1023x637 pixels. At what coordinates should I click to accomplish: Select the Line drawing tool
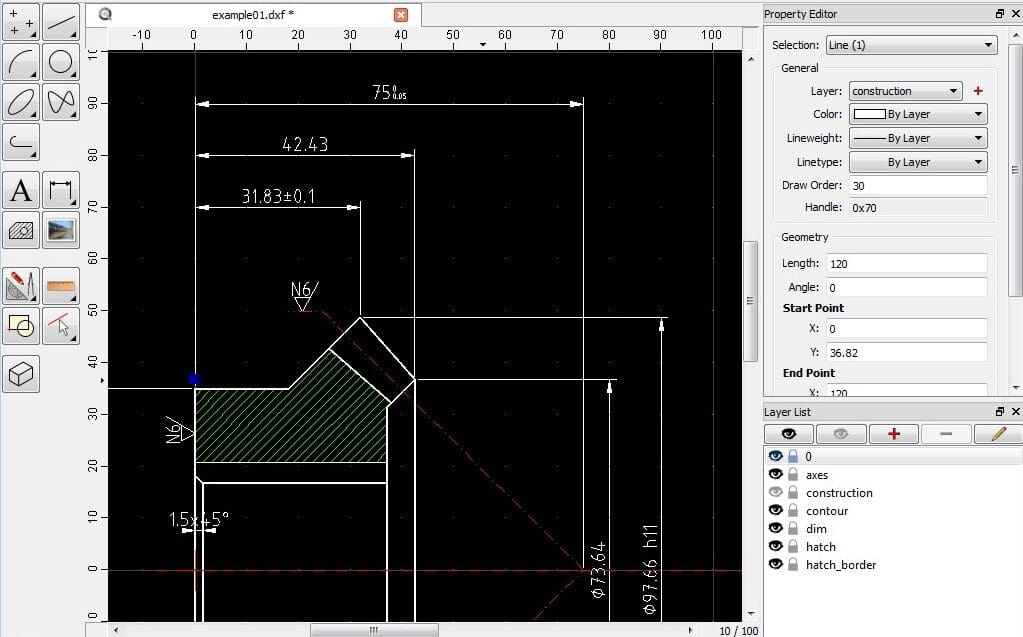point(61,22)
